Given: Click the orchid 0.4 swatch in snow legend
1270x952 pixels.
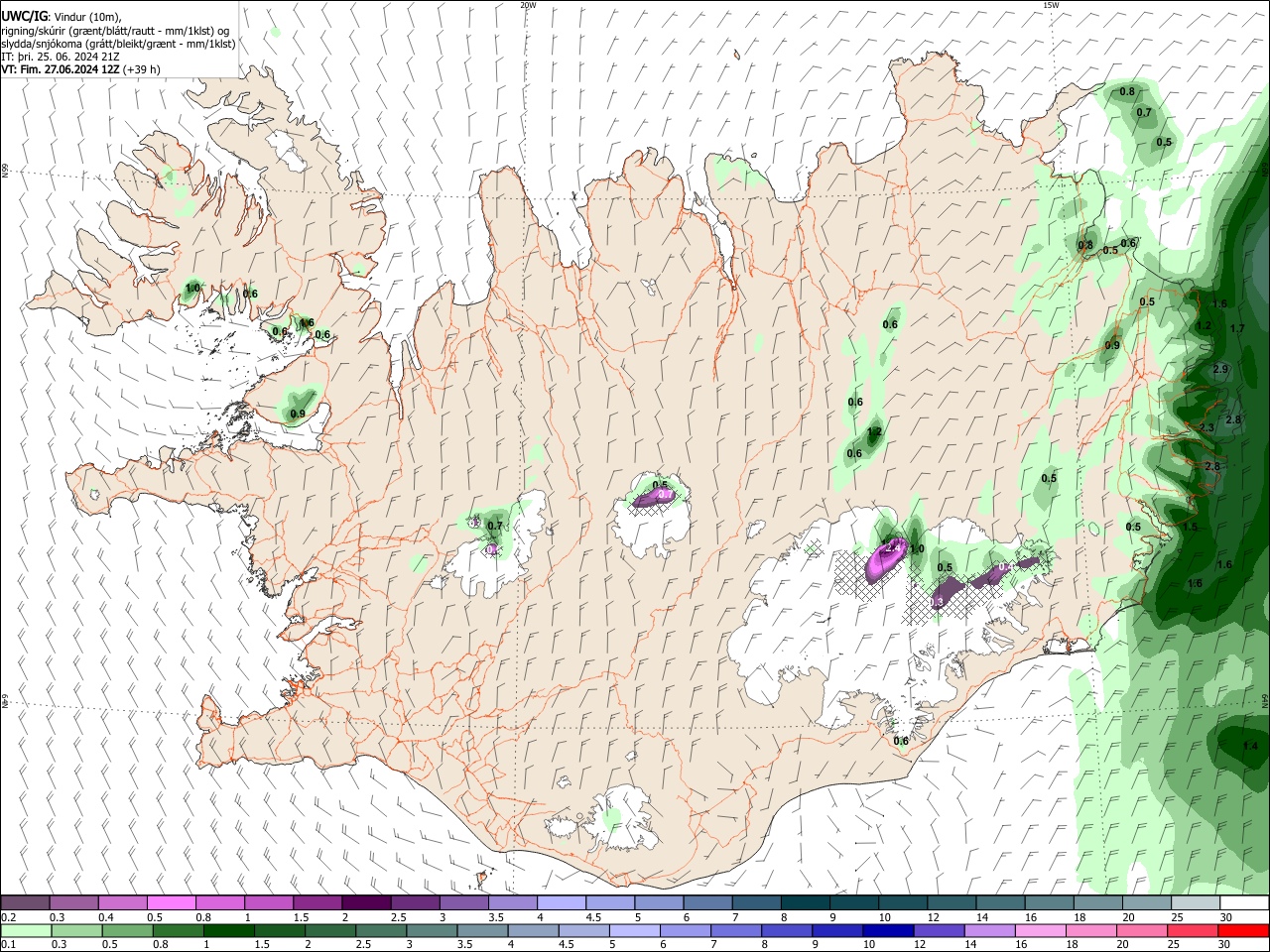Looking at the screenshot, I should 122,903.
